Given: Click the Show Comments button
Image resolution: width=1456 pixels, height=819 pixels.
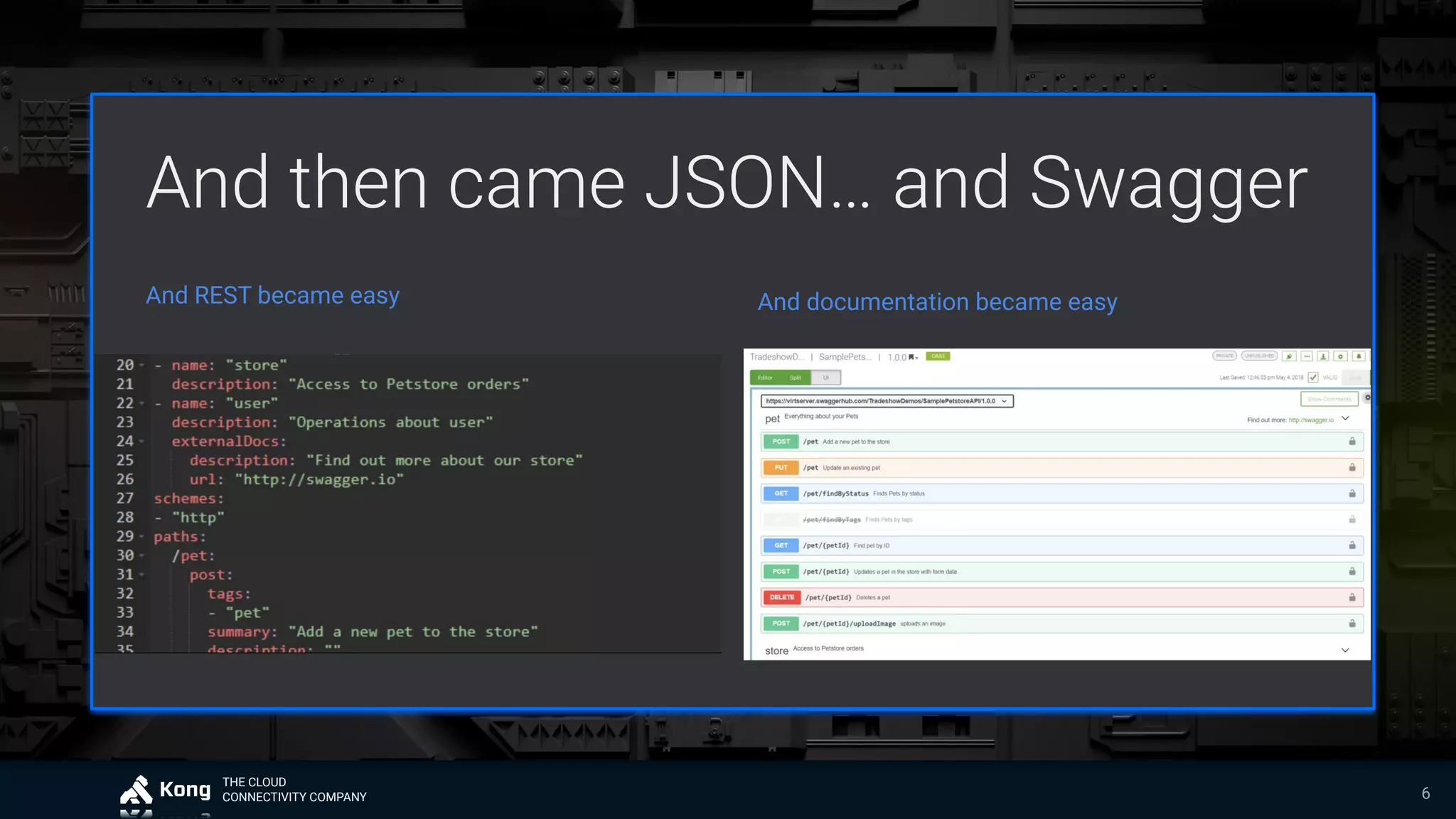Looking at the screenshot, I should coord(1329,399).
